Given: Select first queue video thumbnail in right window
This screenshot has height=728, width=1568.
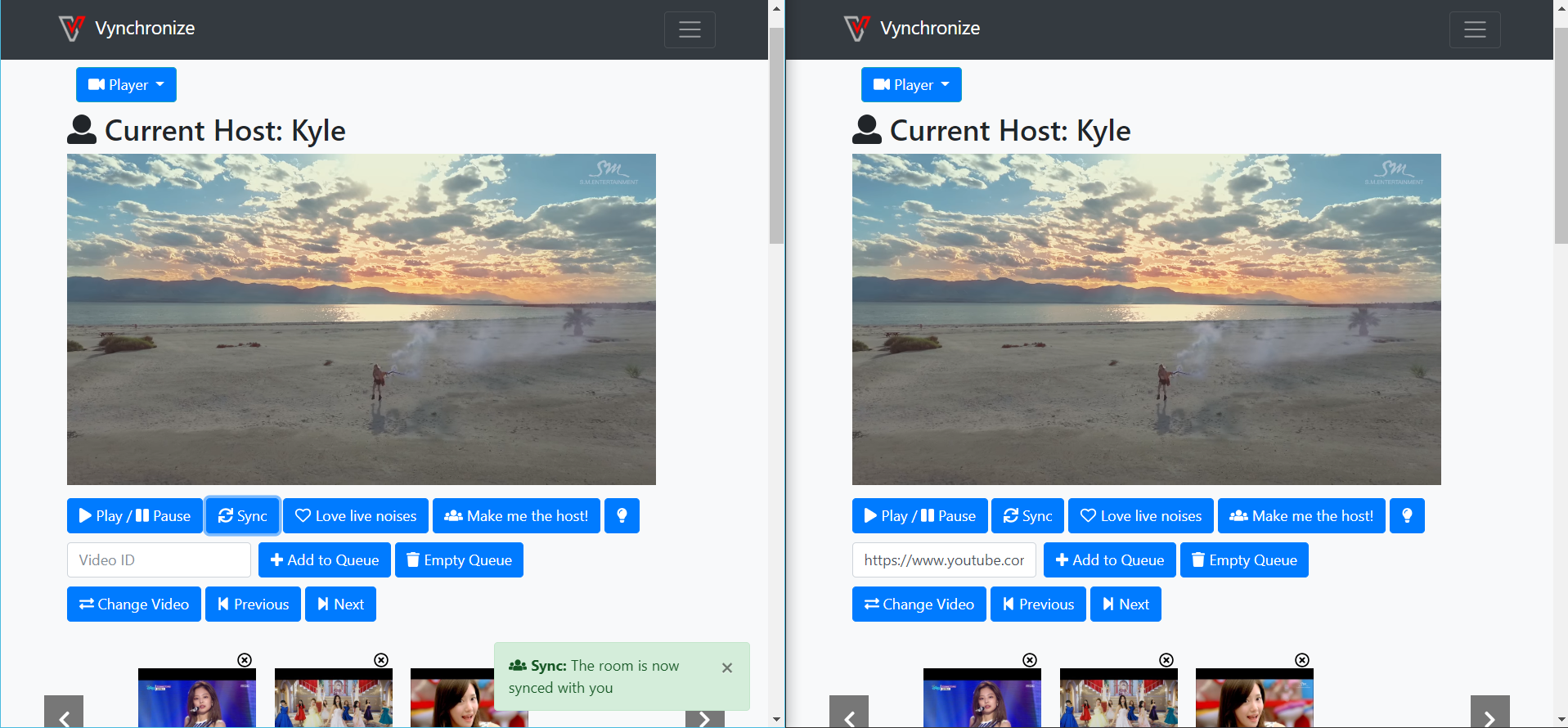Looking at the screenshot, I should pos(982,698).
